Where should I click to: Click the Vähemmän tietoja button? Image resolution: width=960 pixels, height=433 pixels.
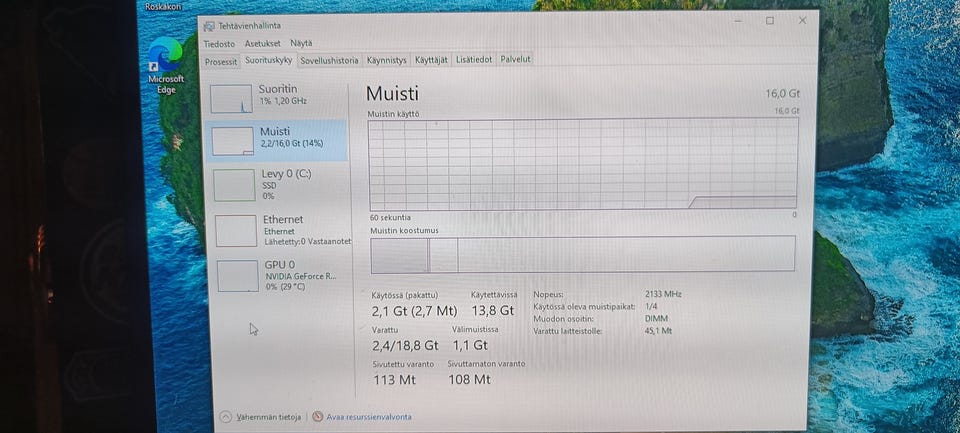pyautogui.click(x=261, y=416)
